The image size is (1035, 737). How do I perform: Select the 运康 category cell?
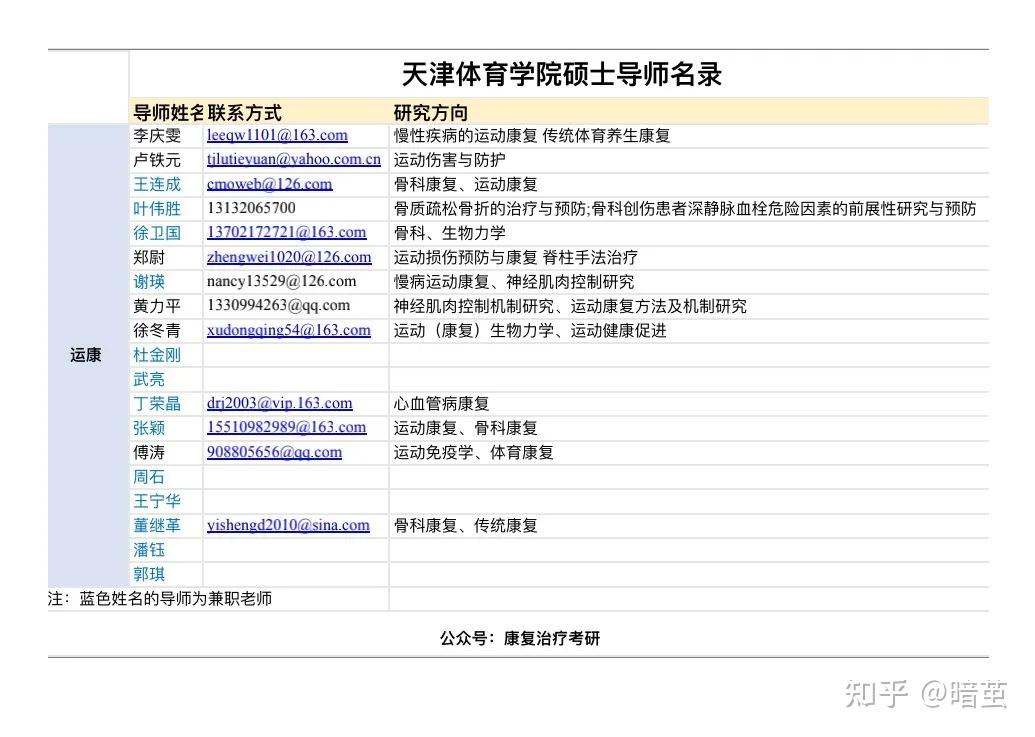pyautogui.click(x=86, y=355)
